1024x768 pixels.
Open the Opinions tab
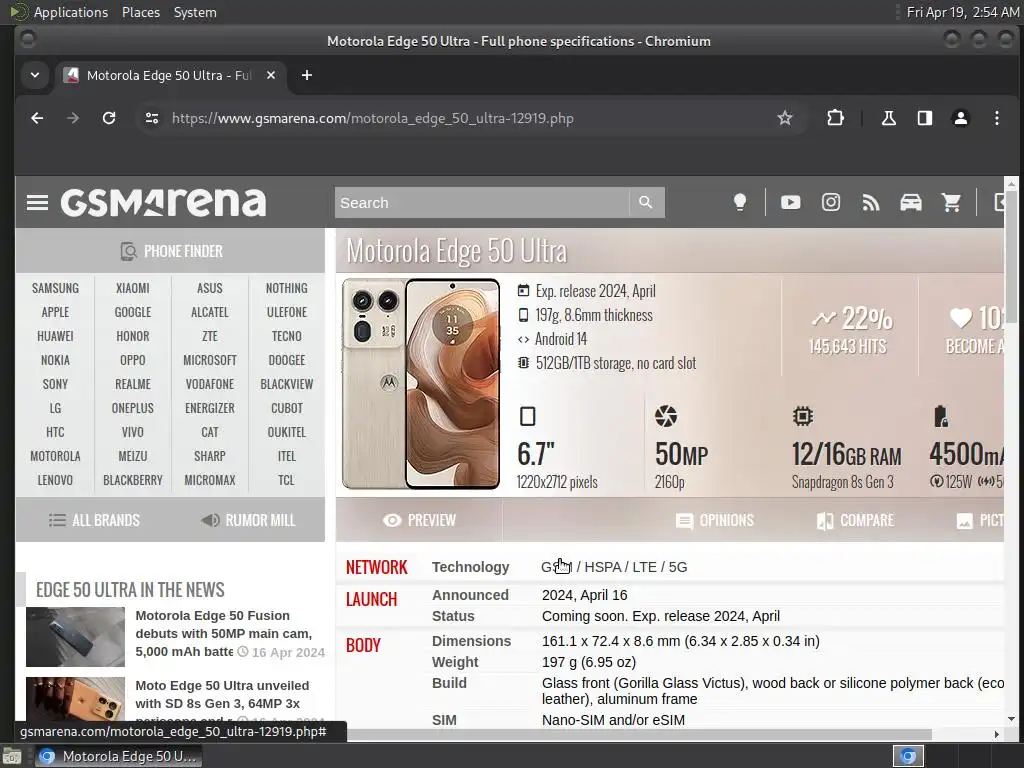click(714, 520)
